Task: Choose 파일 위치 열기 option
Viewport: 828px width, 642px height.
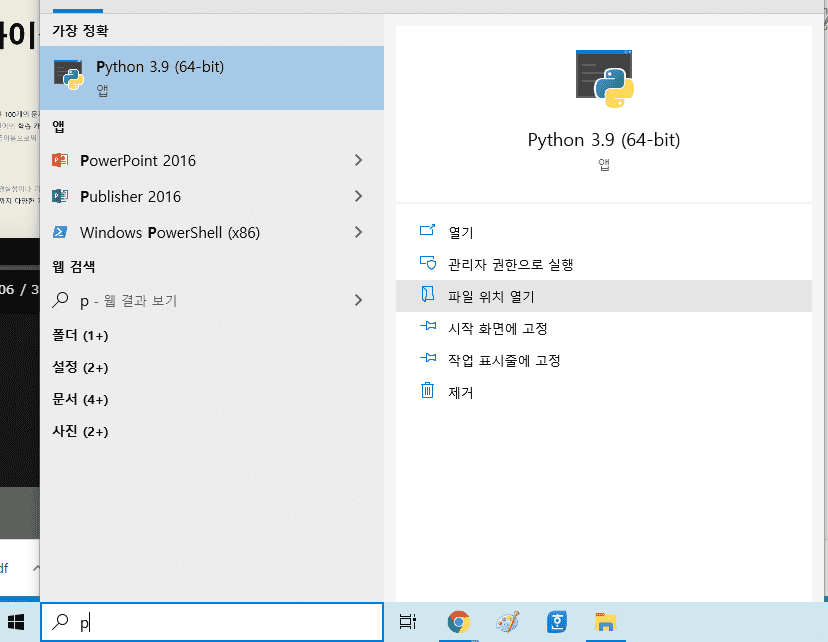Action: coord(604,296)
